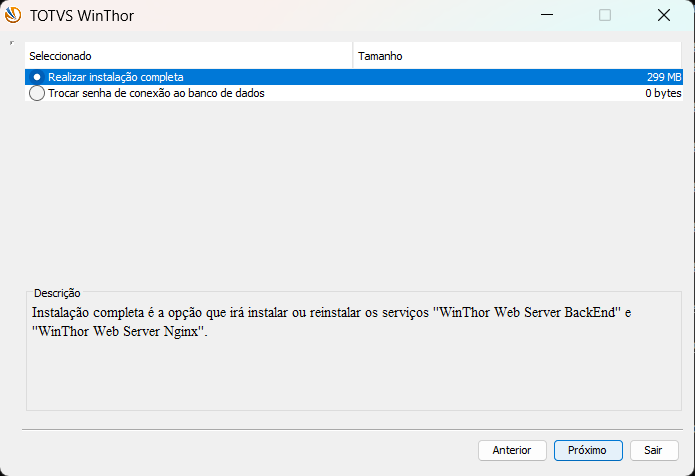Select the 'Trocar senha de conexão' radio button
Viewport: 695px width, 476px height.
[x=37, y=93]
